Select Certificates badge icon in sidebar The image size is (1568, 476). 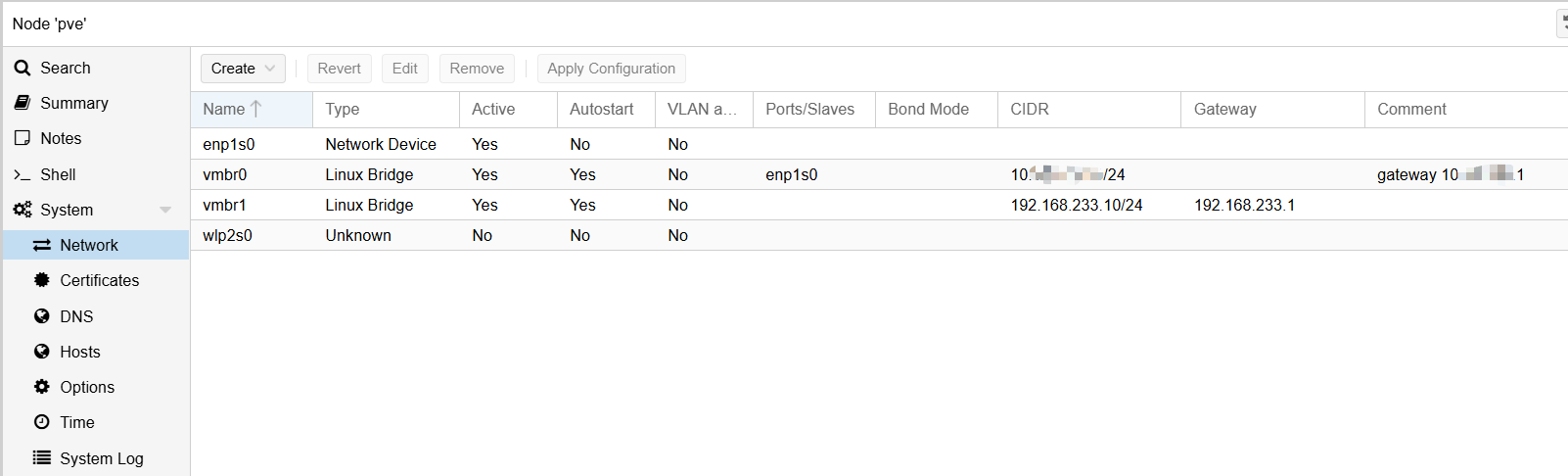(41, 280)
